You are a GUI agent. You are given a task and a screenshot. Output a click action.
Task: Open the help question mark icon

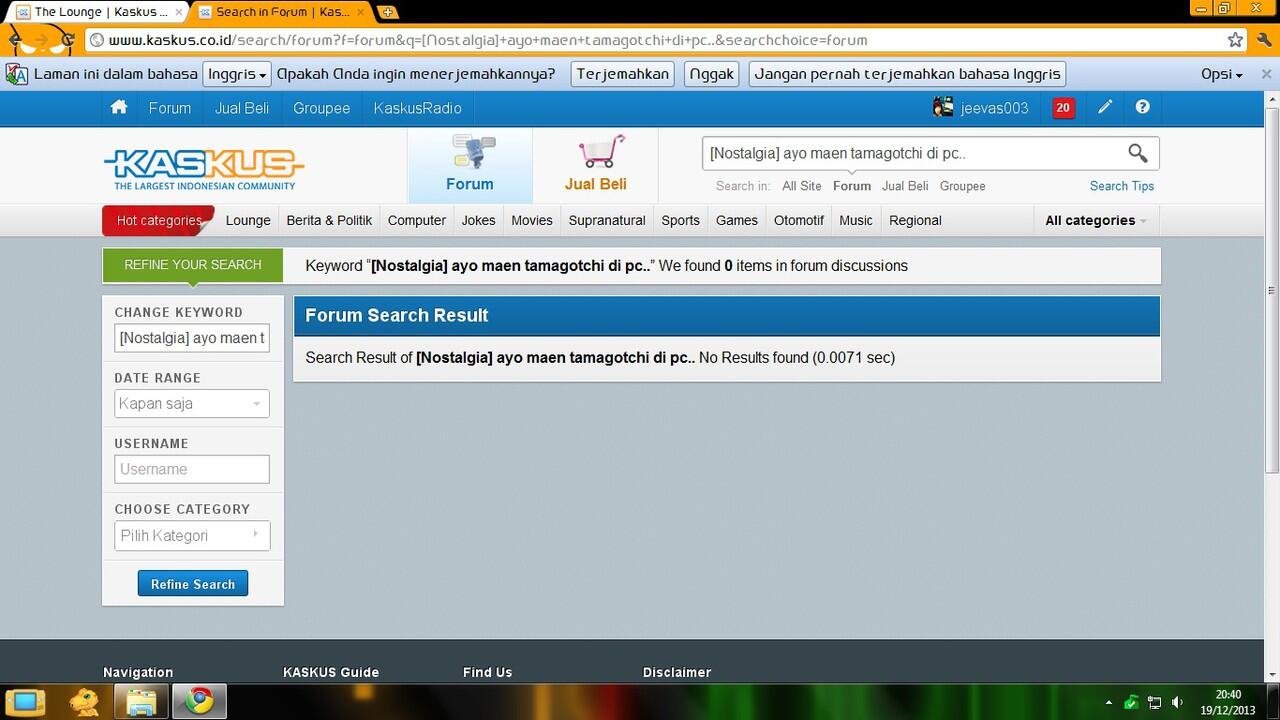click(x=1143, y=107)
